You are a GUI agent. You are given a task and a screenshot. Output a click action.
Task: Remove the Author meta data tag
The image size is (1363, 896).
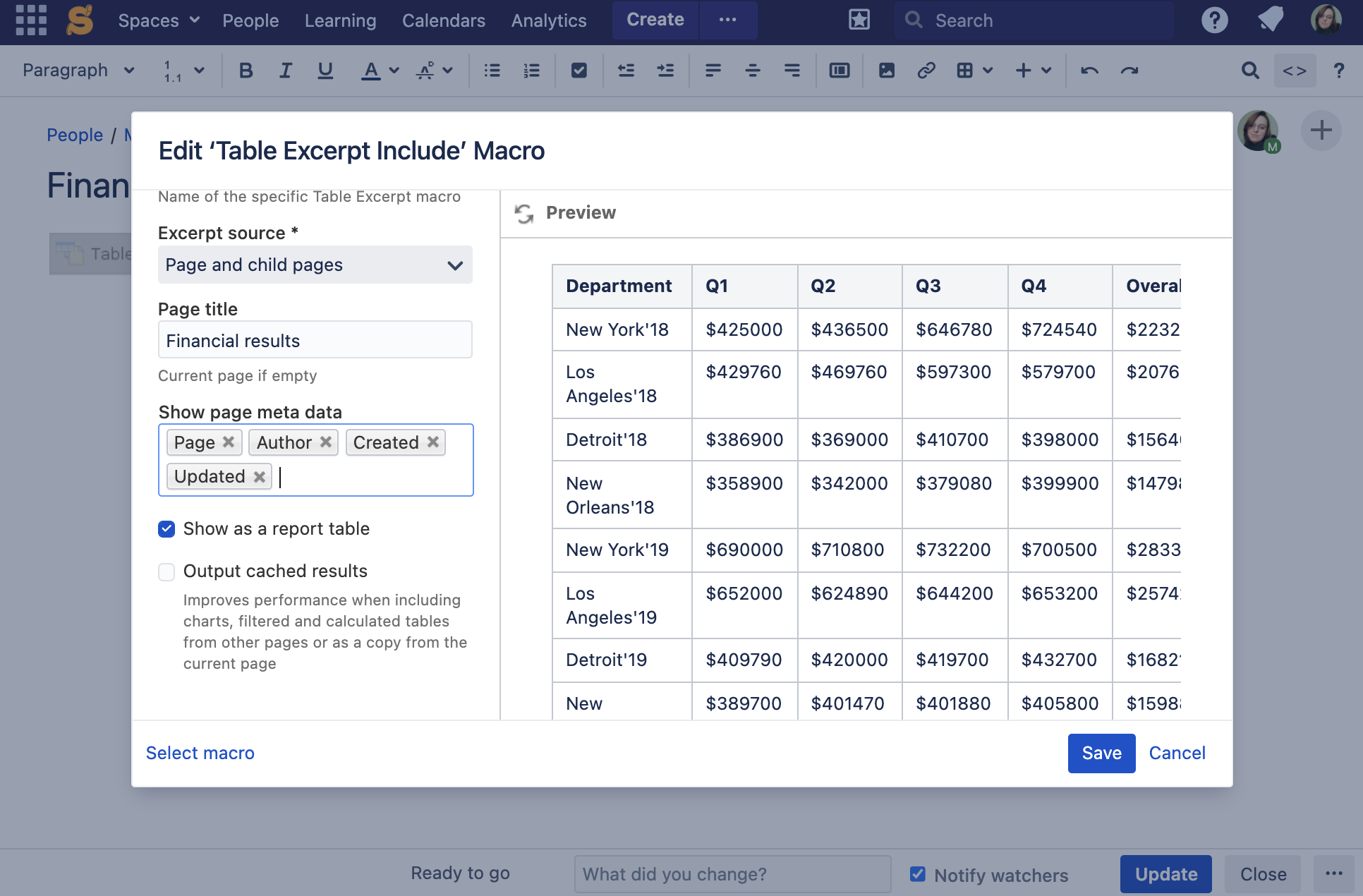coord(325,442)
